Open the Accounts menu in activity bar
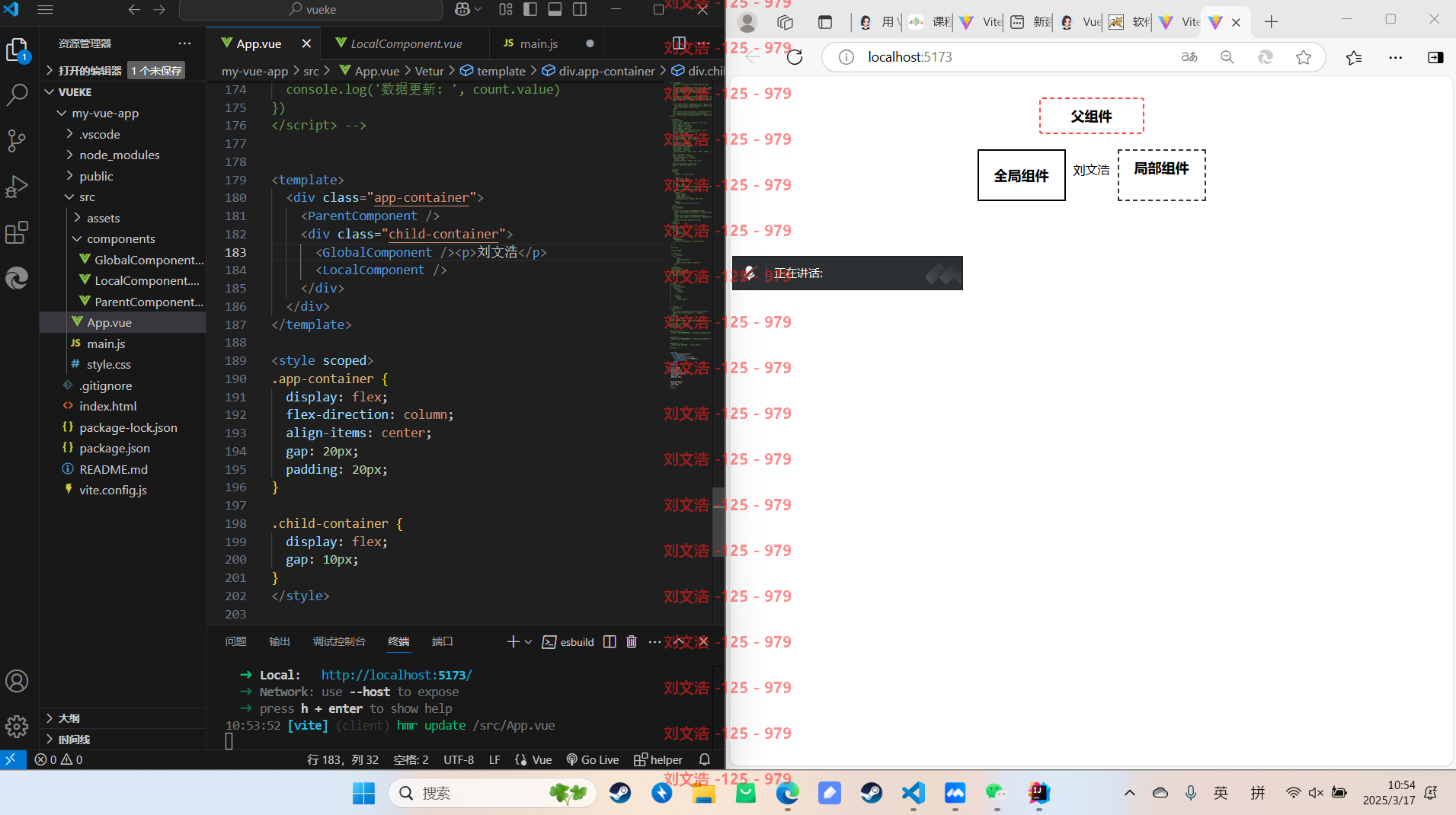The height and width of the screenshot is (815, 1456). [17, 681]
